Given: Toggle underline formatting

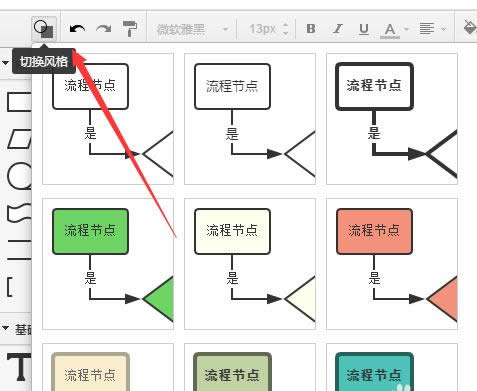Looking at the screenshot, I should point(364,29).
